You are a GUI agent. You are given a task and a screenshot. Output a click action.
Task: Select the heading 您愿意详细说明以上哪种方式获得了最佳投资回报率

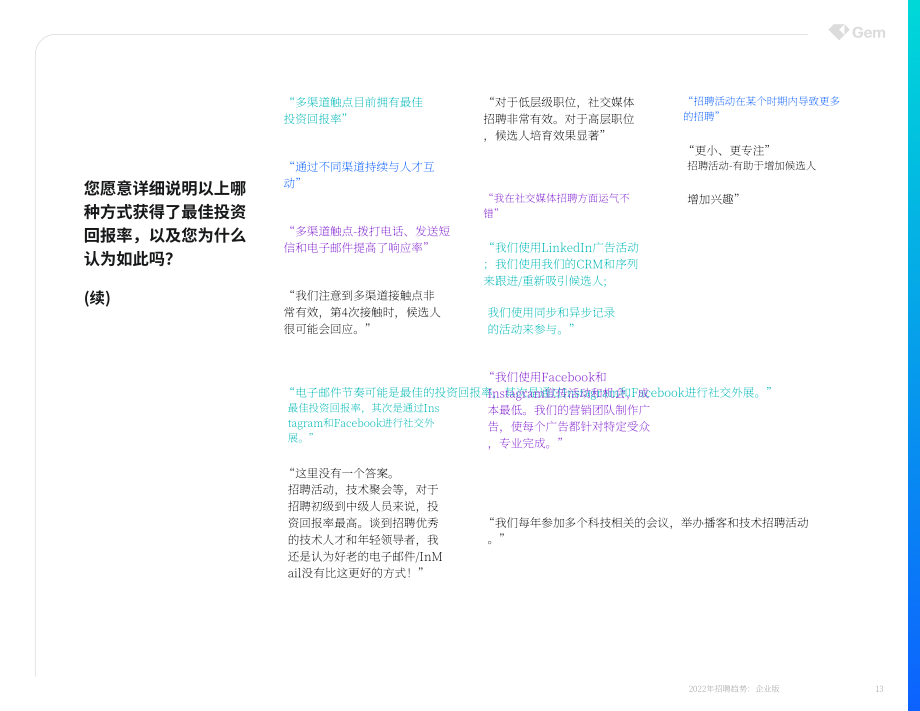[165, 223]
